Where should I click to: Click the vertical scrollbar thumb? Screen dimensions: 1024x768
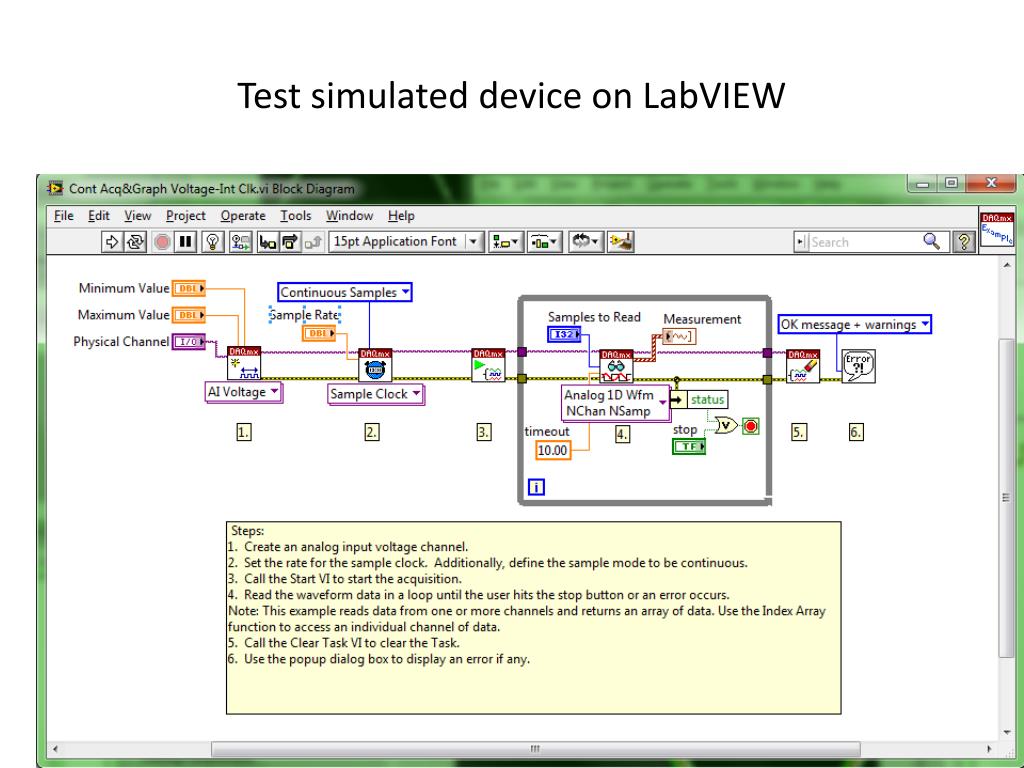(1006, 498)
